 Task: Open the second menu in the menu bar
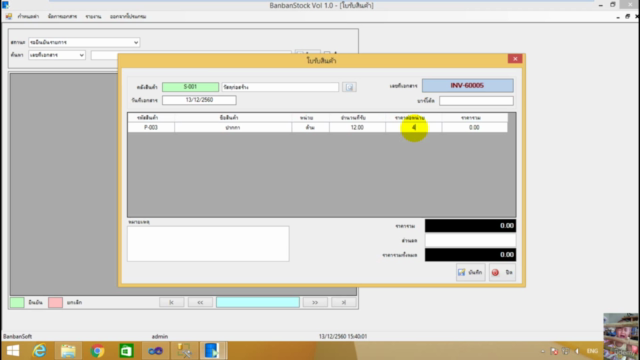coord(62,16)
